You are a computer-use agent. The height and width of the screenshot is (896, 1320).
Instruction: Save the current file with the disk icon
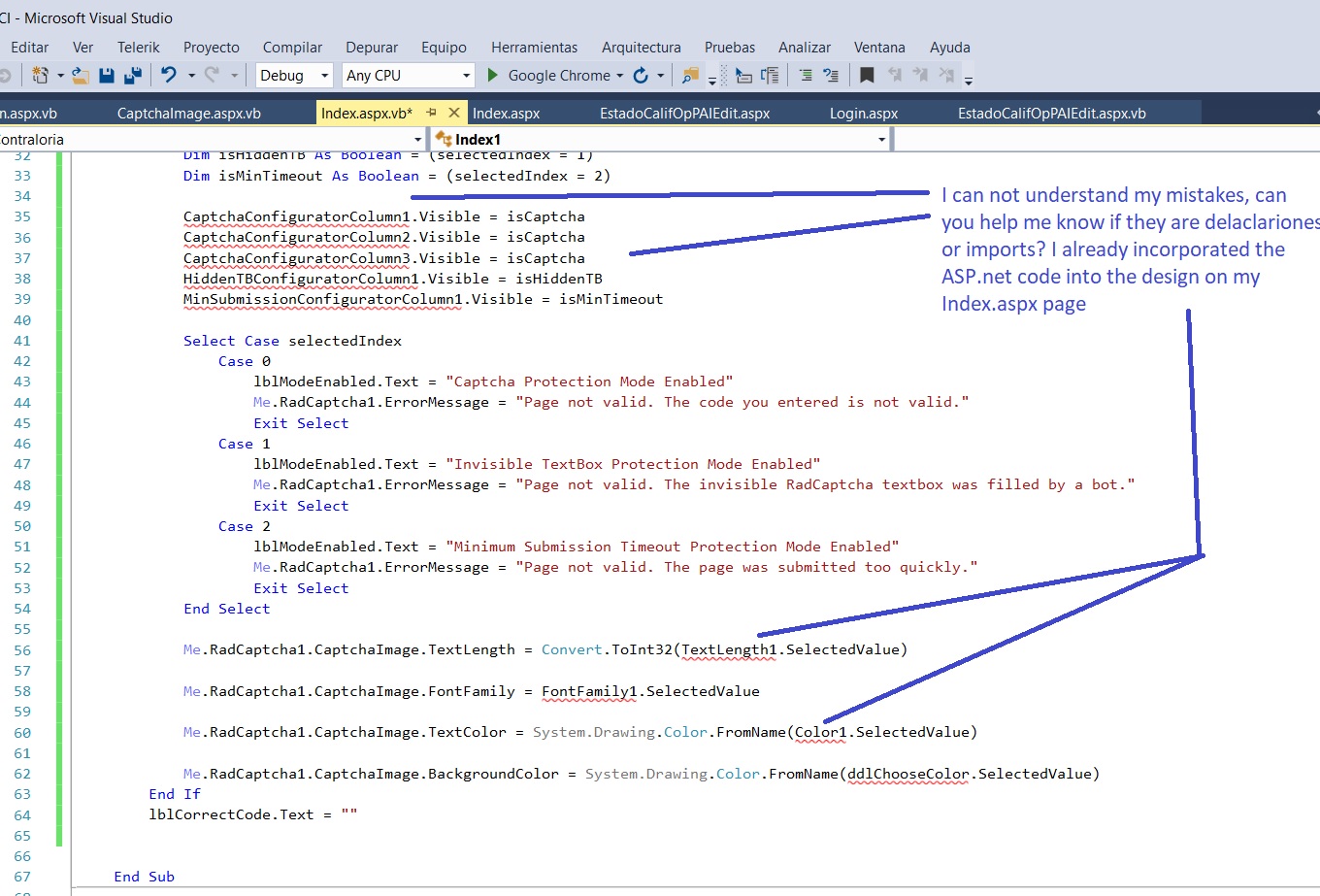(x=107, y=75)
